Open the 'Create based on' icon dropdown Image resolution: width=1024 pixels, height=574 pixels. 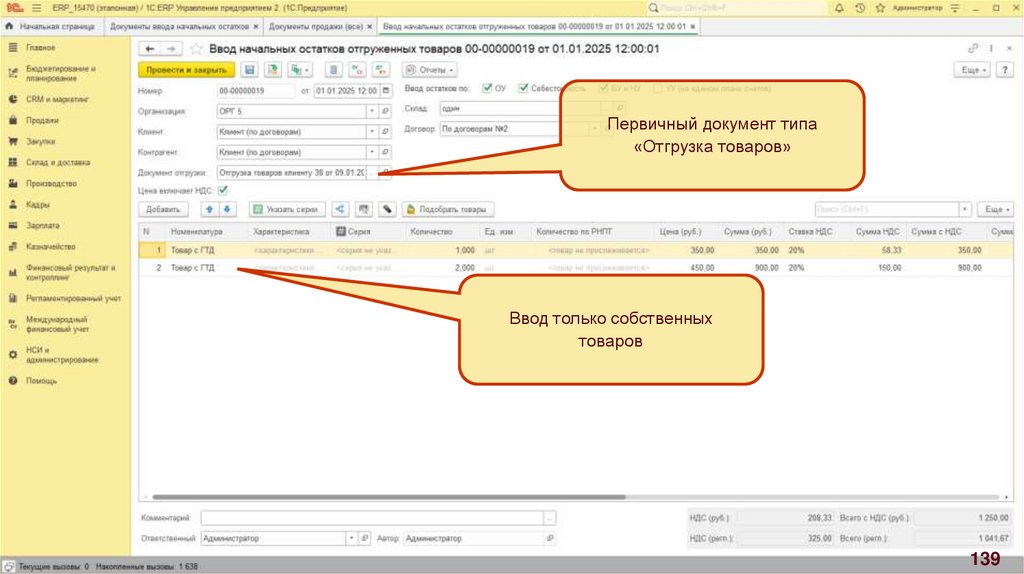point(300,70)
